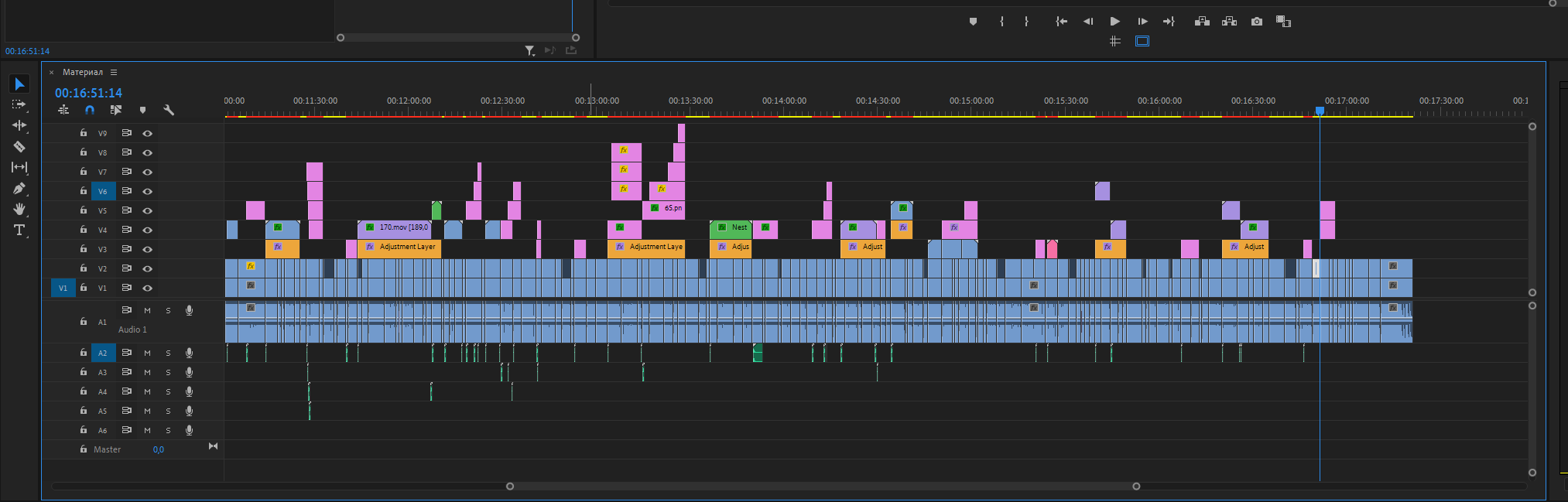
Task: Select the Slip tool
Action: (19, 167)
